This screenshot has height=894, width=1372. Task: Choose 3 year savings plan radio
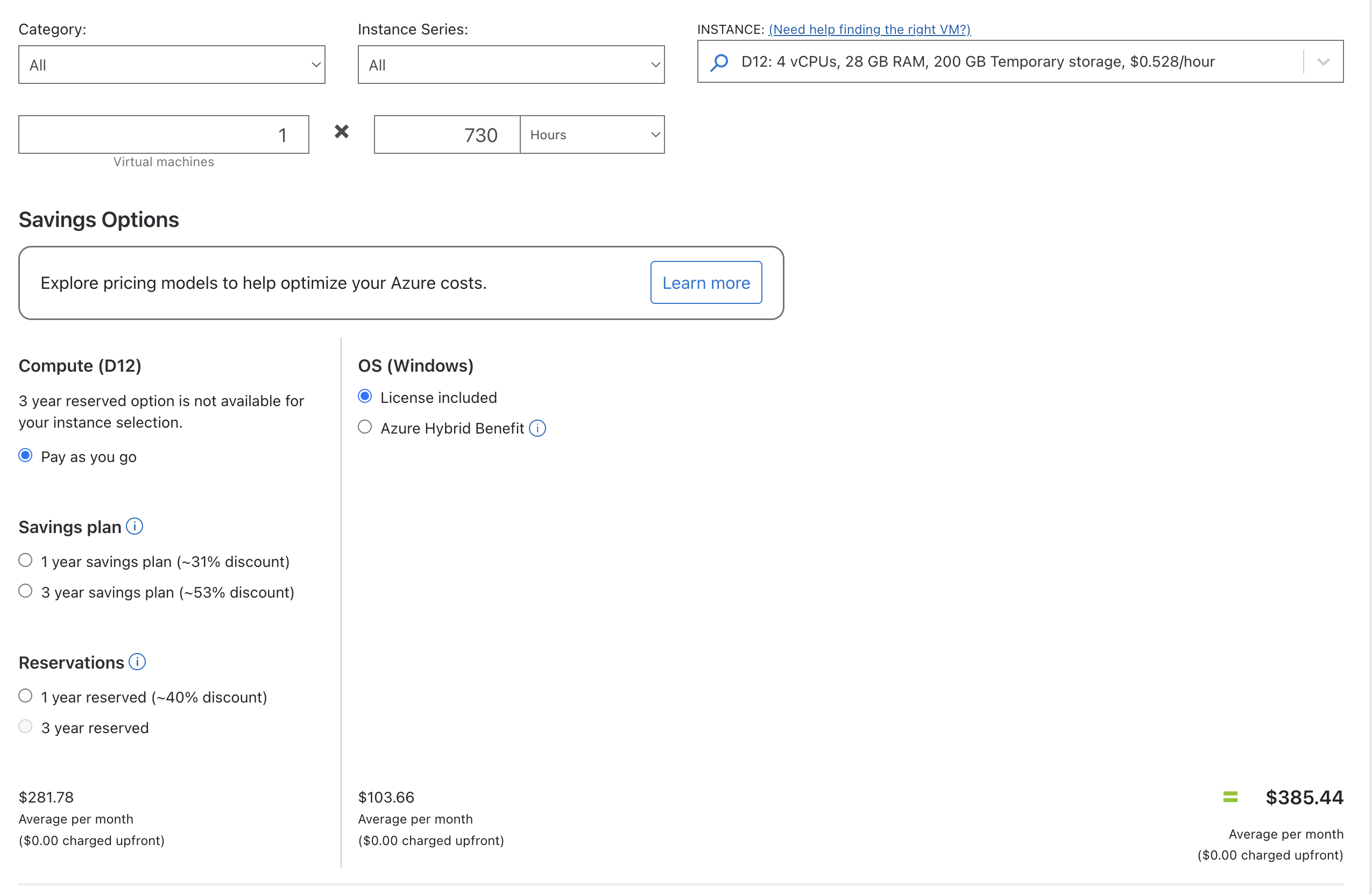pyautogui.click(x=25, y=591)
